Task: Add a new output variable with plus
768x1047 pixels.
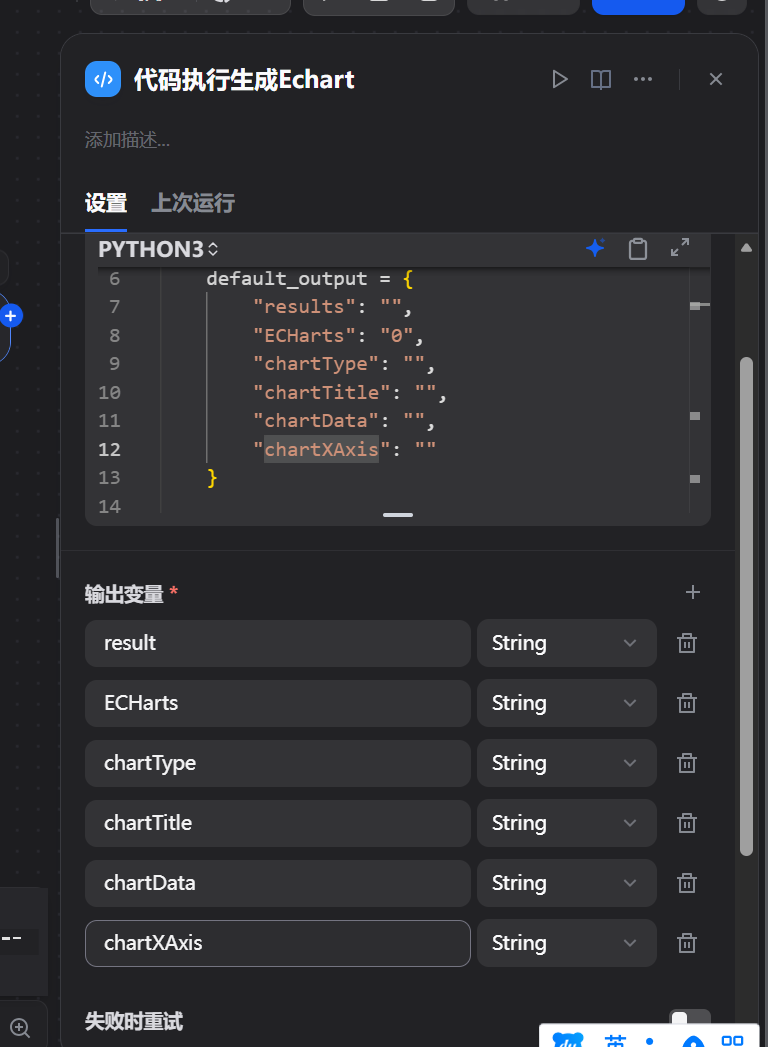Action: pyautogui.click(x=693, y=592)
